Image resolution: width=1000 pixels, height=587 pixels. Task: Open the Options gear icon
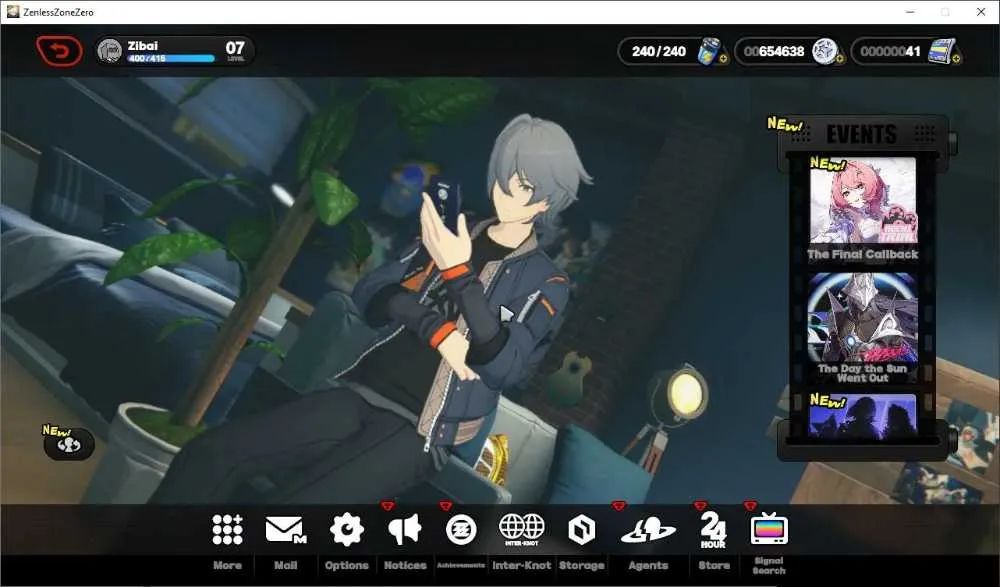coord(346,530)
